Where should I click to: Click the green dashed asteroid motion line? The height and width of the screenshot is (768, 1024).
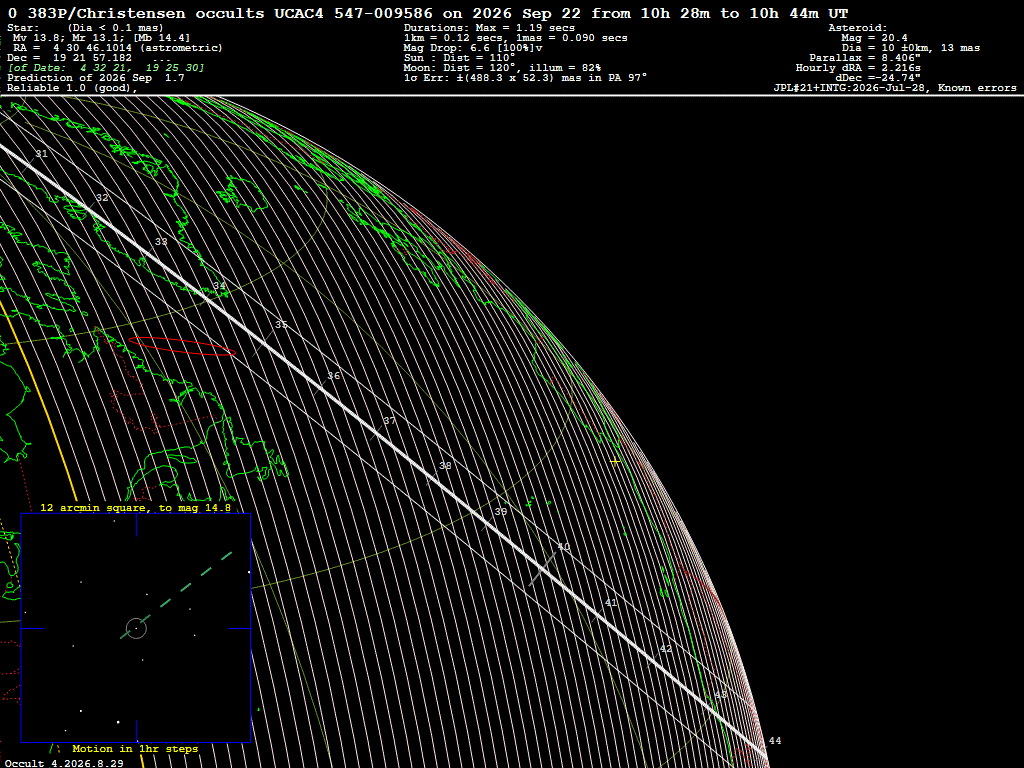click(x=176, y=595)
